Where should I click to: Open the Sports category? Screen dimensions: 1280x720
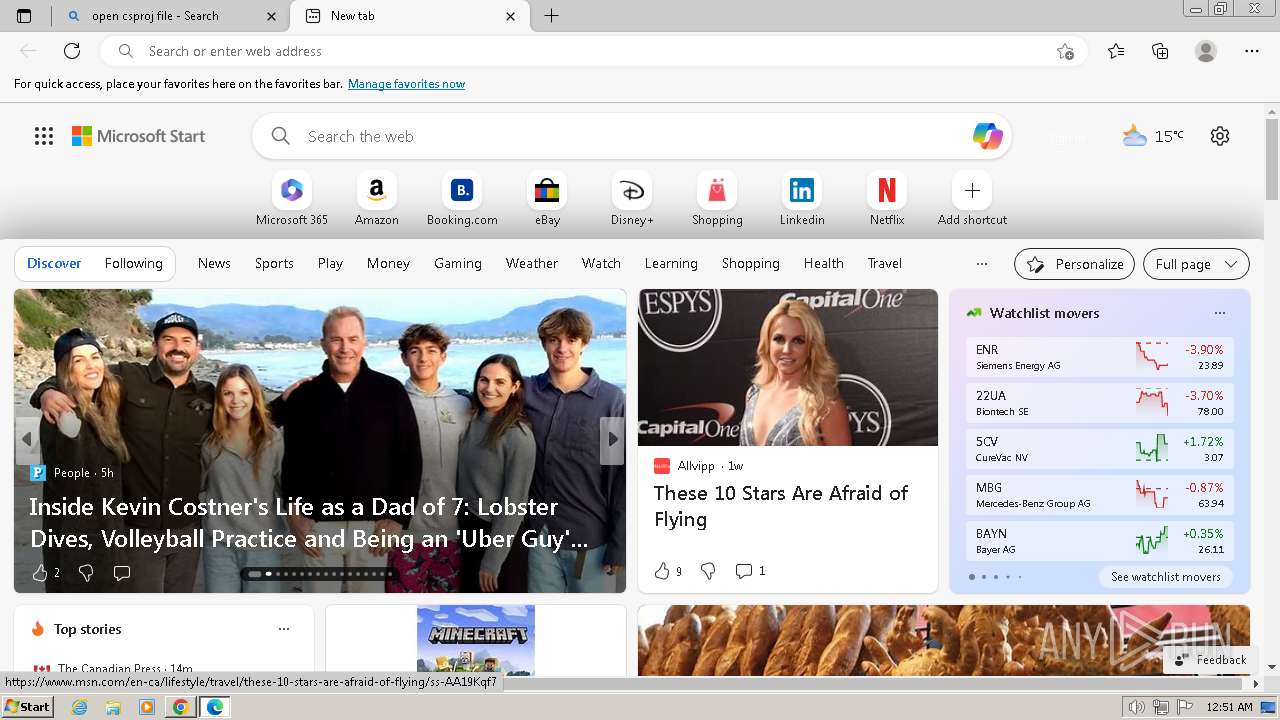tap(274, 263)
